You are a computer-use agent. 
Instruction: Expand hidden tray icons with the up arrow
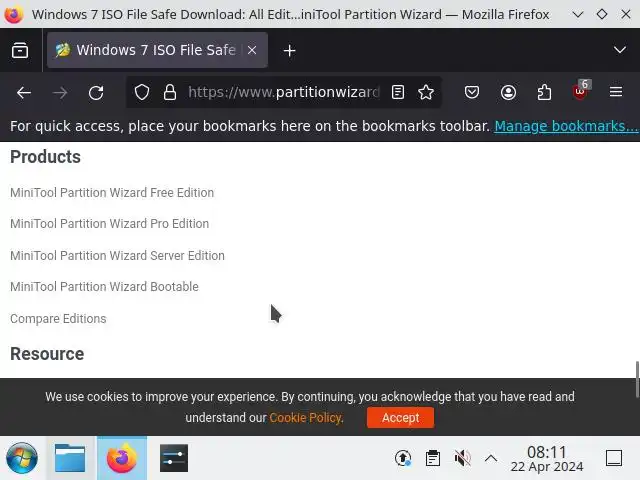point(491,458)
